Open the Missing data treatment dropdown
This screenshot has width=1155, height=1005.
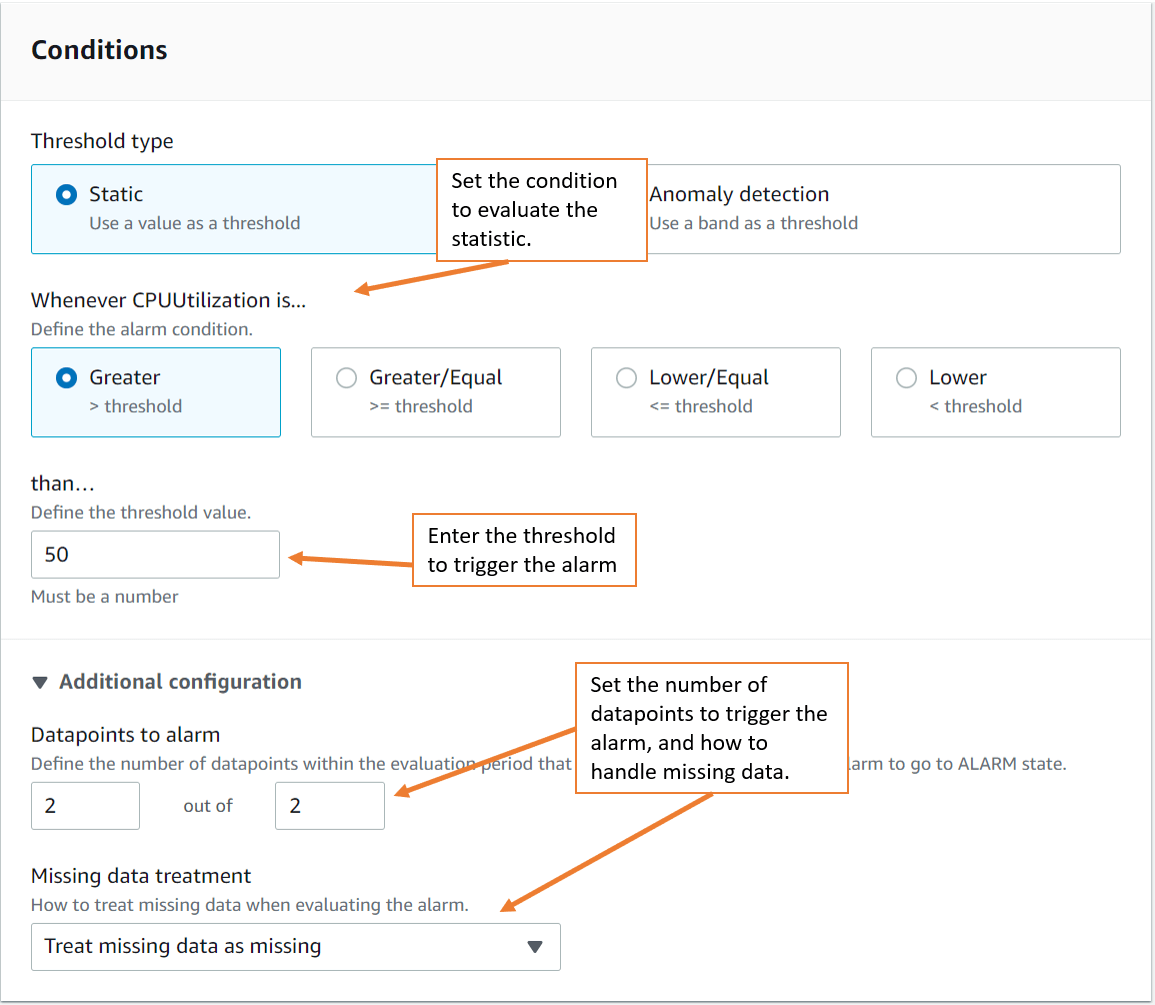(296, 946)
